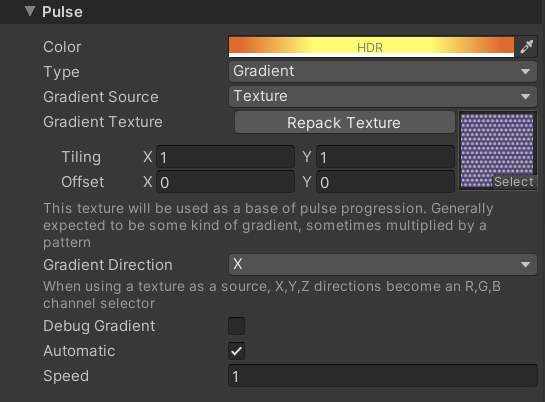Click the Offset label
Image resolution: width=545 pixels, height=402 pixels.
tap(83, 182)
